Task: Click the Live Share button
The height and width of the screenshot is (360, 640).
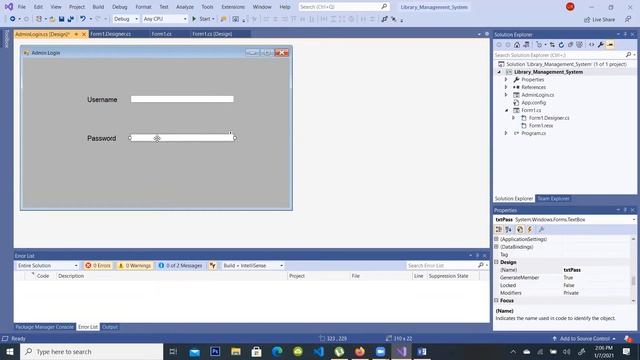Action: [599, 19]
